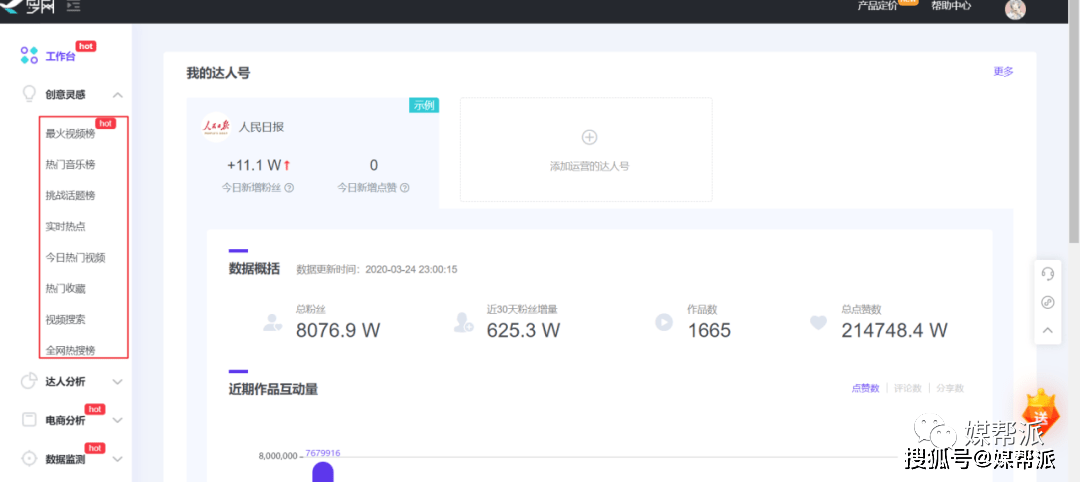Open 今日热门视频 in the sidebar
The width and height of the screenshot is (1080, 482).
coord(75,258)
